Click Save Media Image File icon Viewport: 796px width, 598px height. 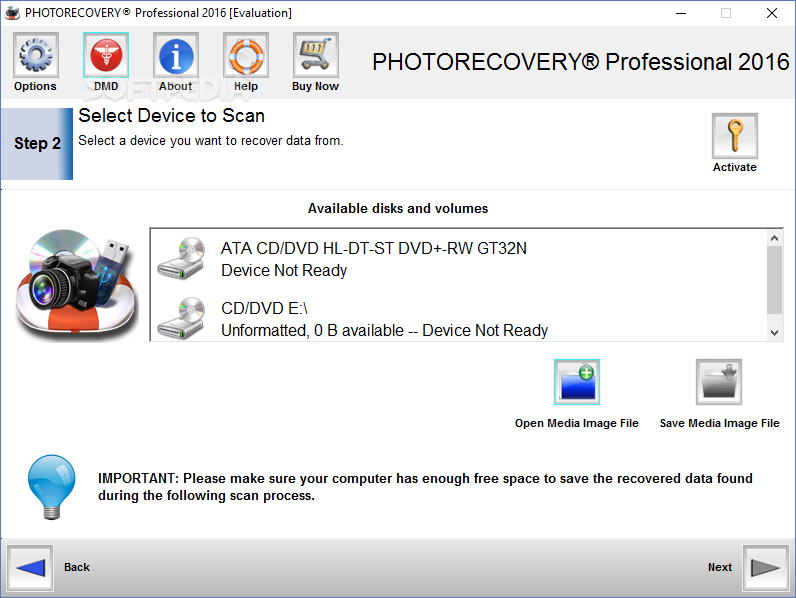[x=719, y=382]
